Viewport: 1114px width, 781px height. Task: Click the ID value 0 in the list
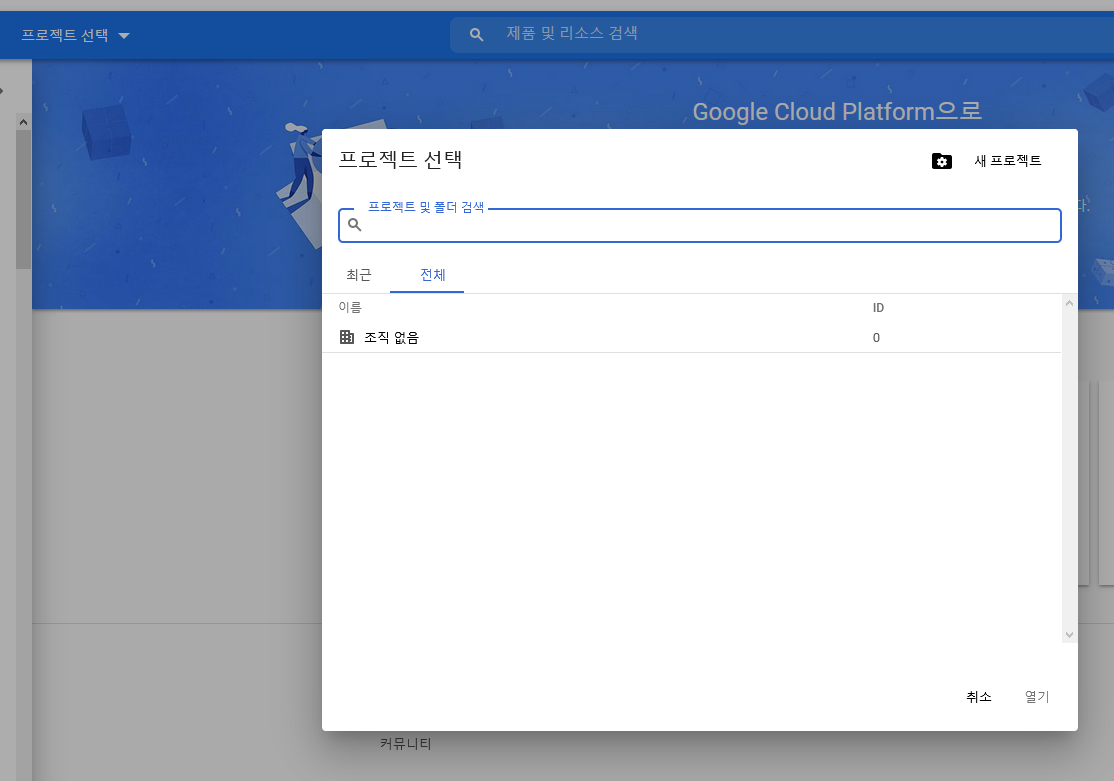point(876,338)
